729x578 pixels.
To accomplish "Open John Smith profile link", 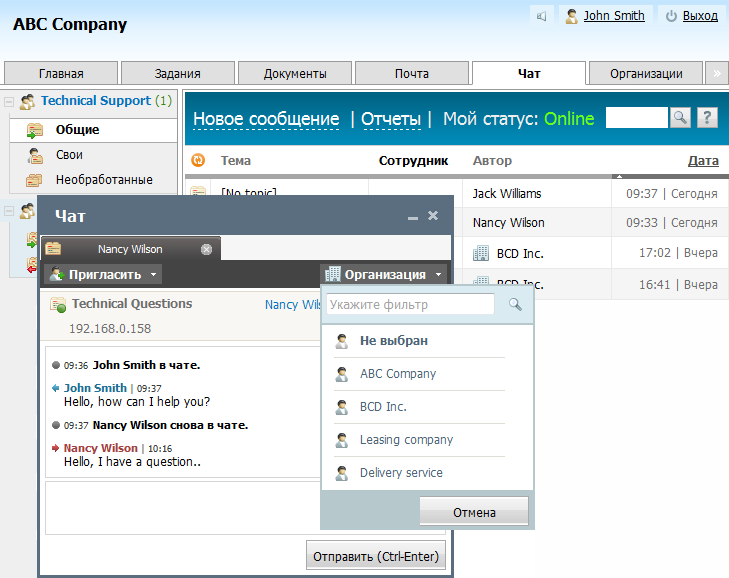I will [x=614, y=16].
